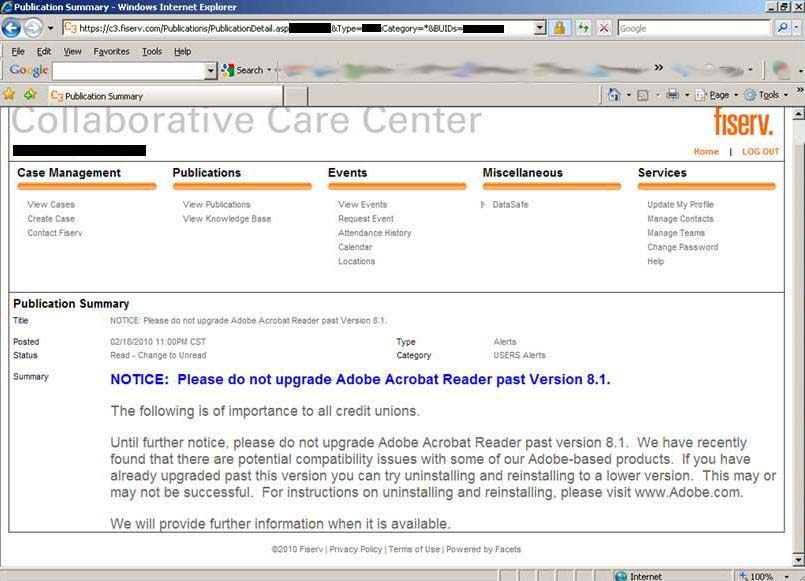The image size is (805, 581).
Task: Open the Print options dropdown arrow
Action: tap(687, 95)
